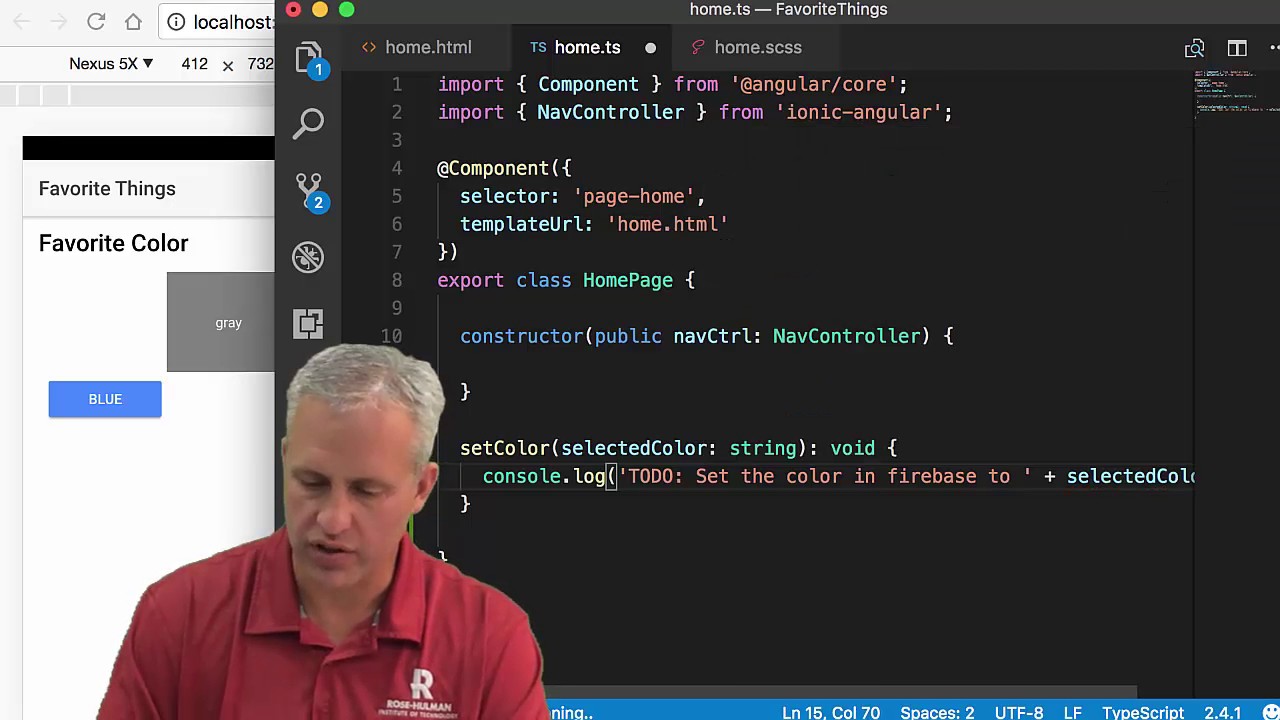Open the Nexus 5X device dropdown
Screen dimensions: 1280x720
pos(111,64)
